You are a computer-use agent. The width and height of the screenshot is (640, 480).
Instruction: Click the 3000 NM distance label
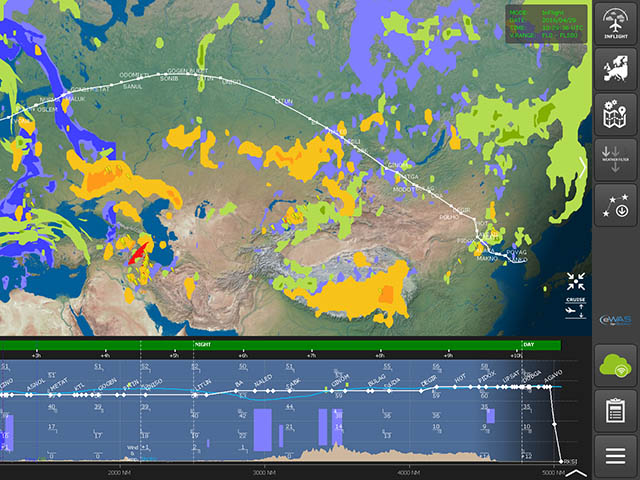pyautogui.click(x=264, y=473)
